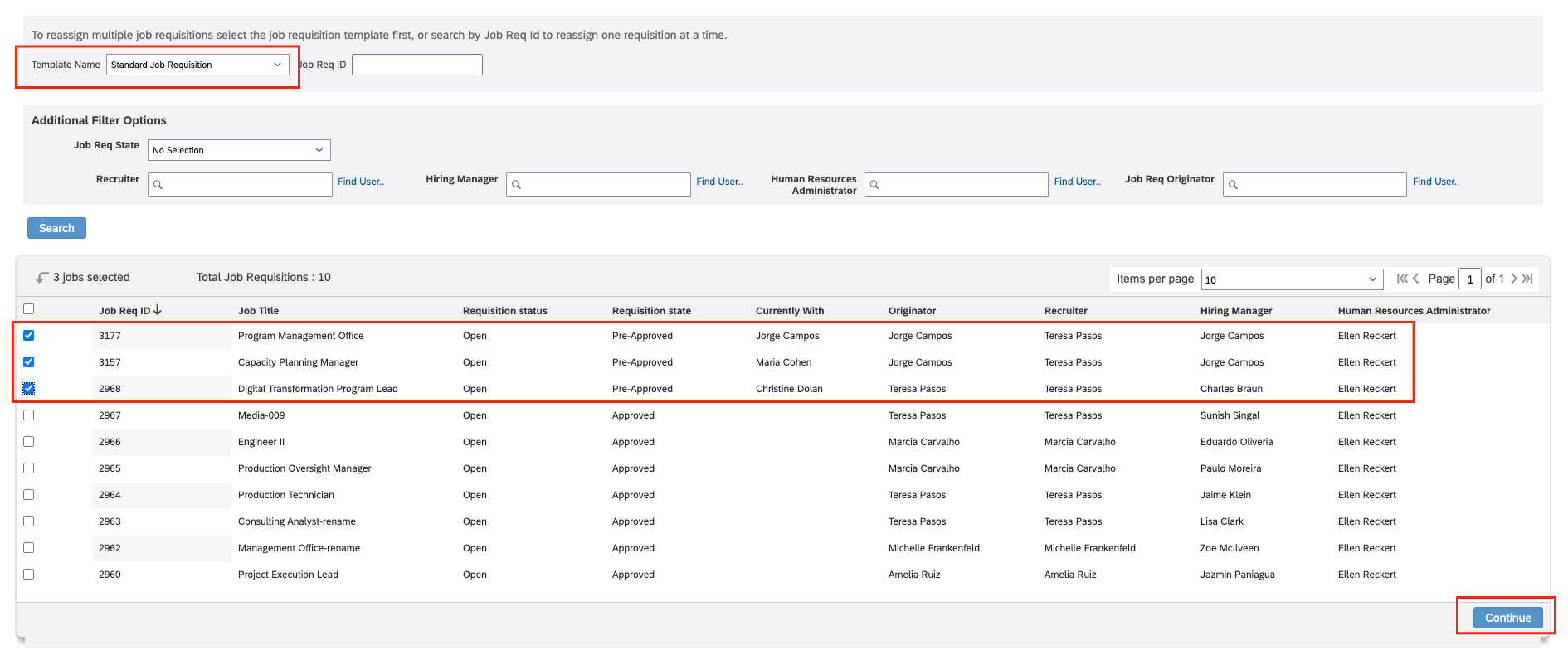The width and height of the screenshot is (1568, 650).
Task: Open the Items per page dropdown
Action: [x=1292, y=279]
